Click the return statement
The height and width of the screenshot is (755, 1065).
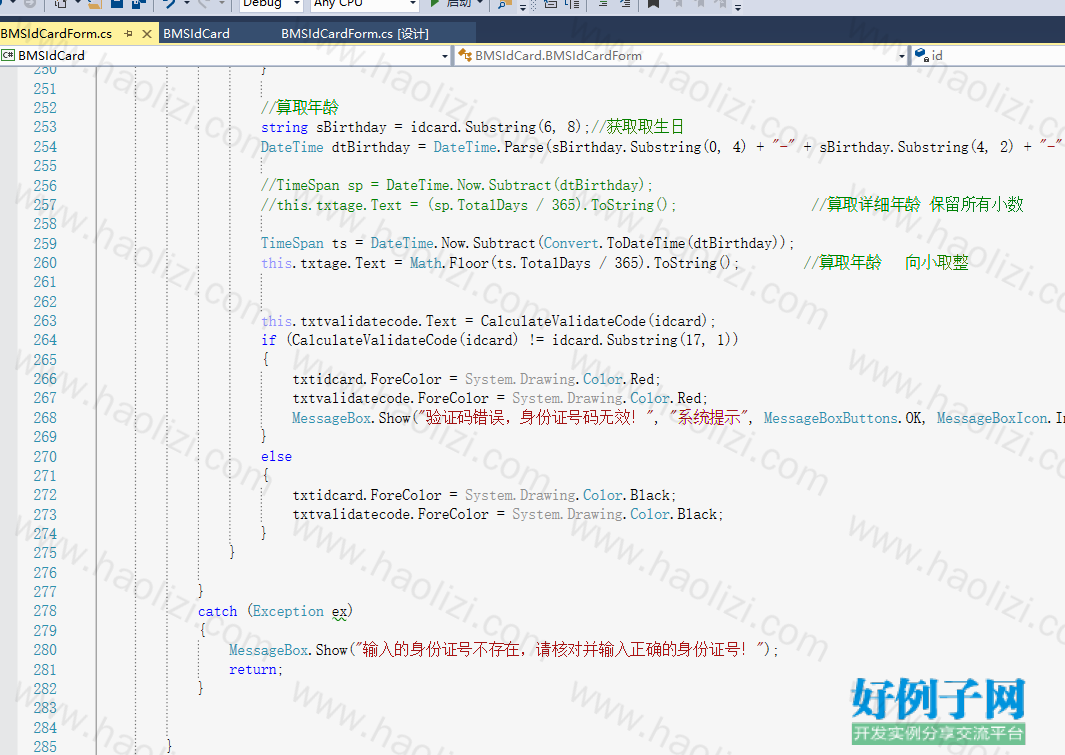point(255,670)
